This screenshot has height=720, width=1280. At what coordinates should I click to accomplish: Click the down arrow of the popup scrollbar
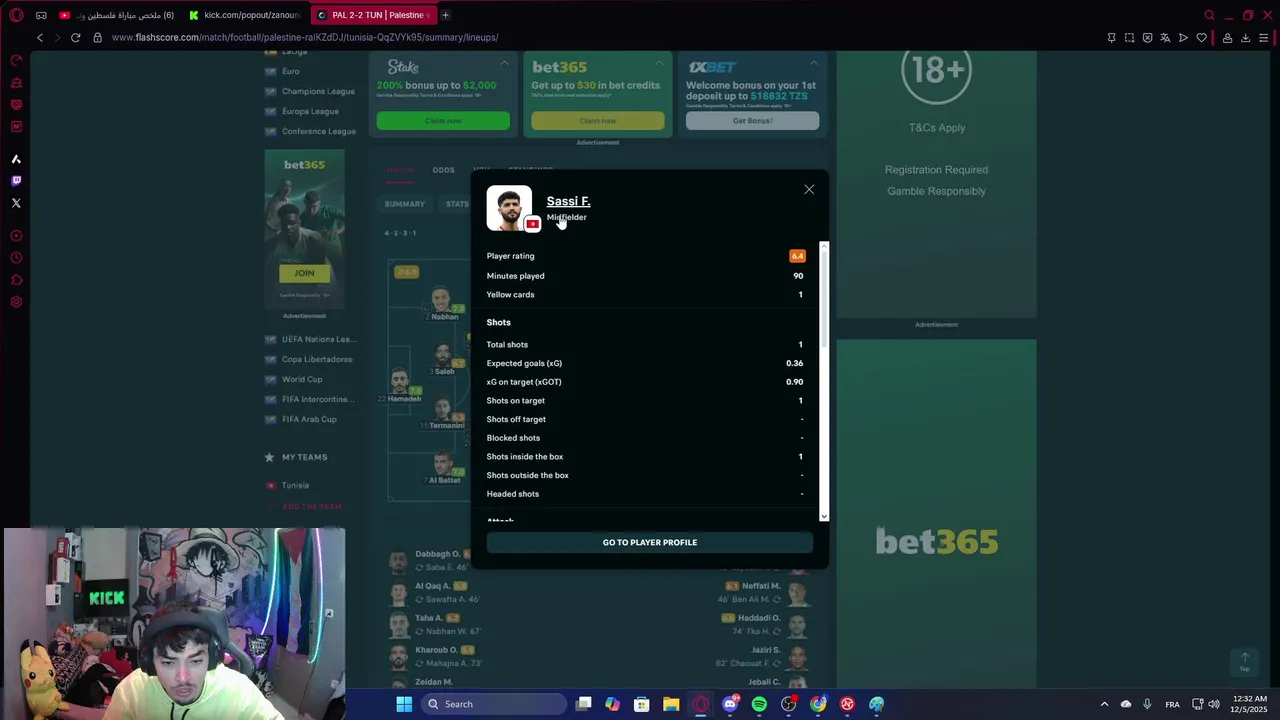click(824, 516)
